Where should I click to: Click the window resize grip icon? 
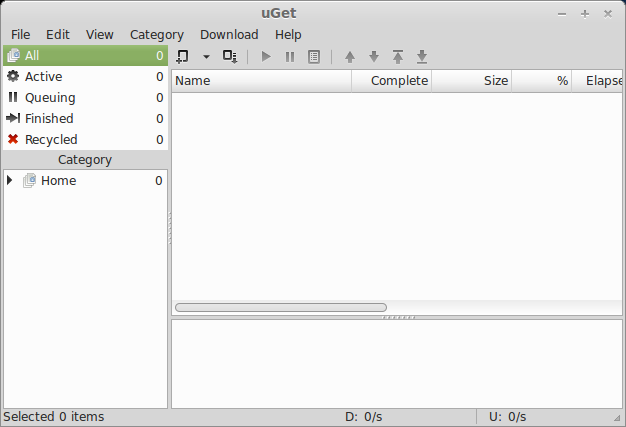click(617, 418)
